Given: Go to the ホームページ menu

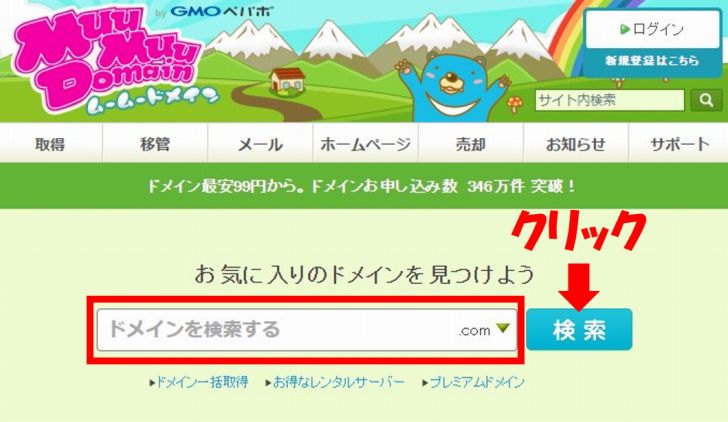Looking at the screenshot, I should click(x=365, y=144).
